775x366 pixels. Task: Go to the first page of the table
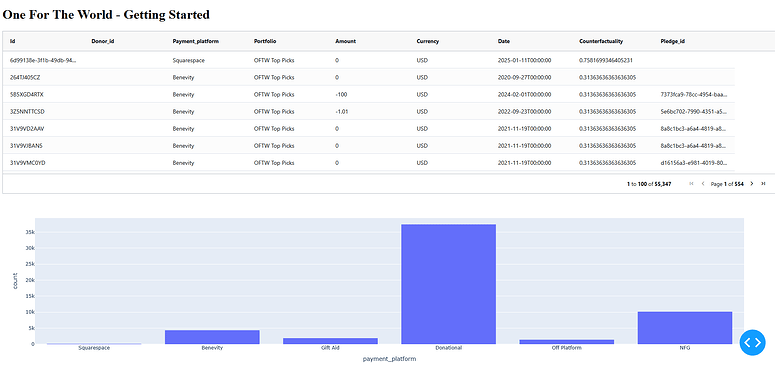[x=691, y=184]
